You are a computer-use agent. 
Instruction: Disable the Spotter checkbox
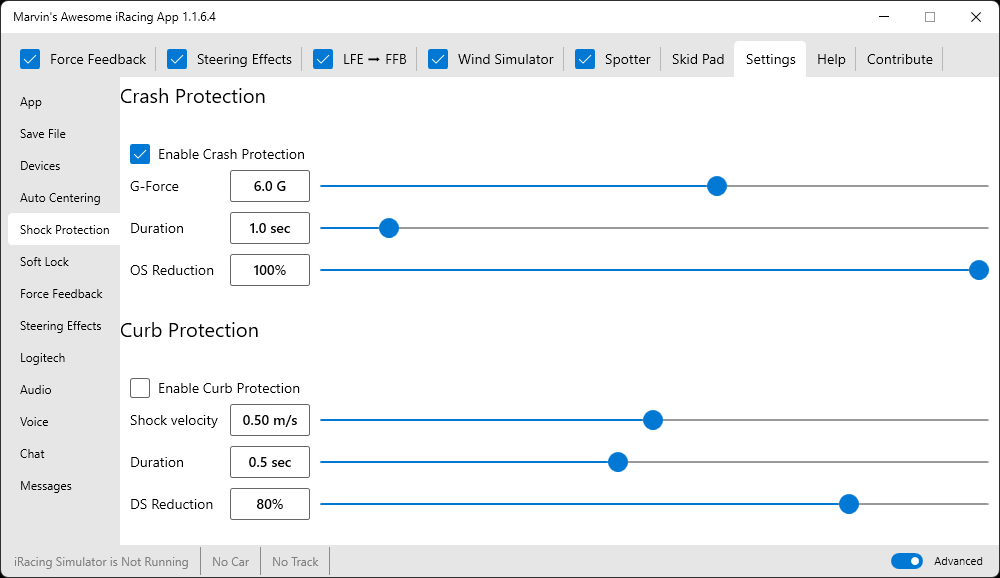[x=585, y=59]
